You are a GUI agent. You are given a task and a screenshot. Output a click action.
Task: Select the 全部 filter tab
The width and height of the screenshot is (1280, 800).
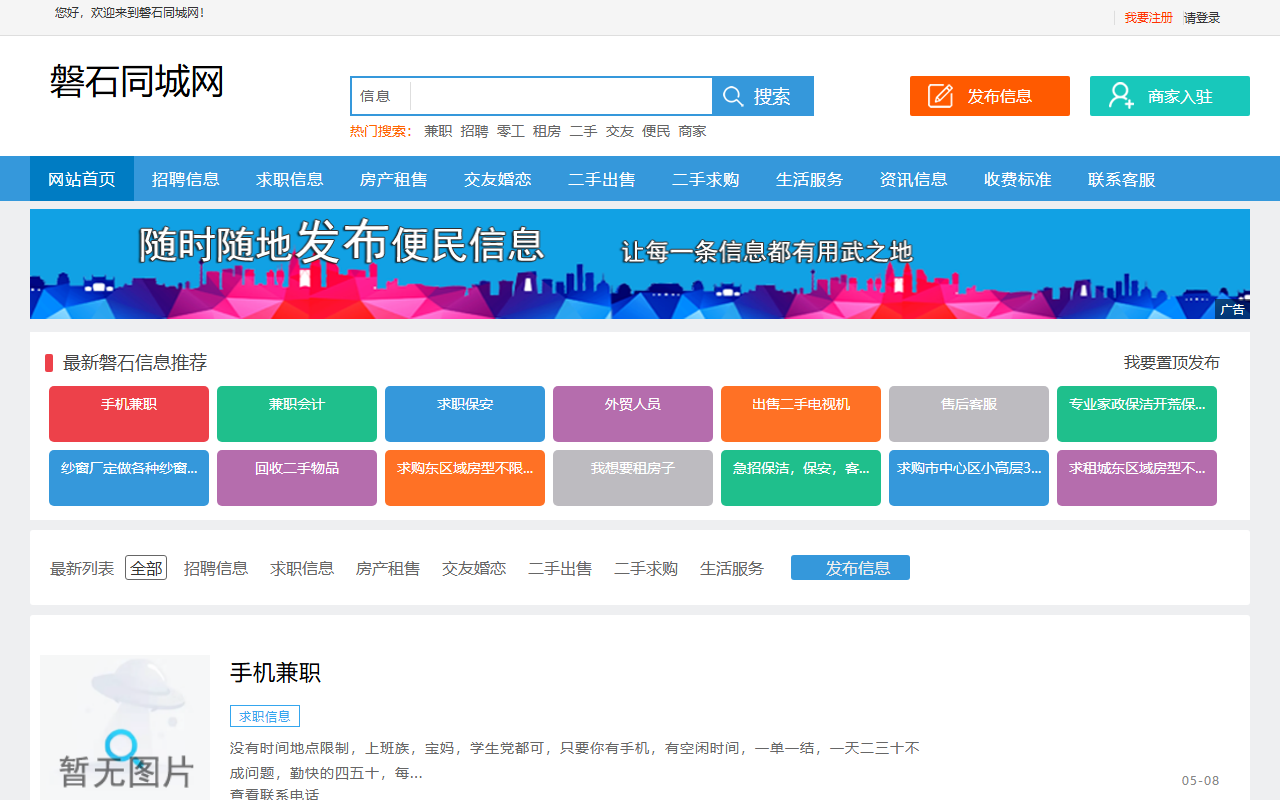click(146, 568)
